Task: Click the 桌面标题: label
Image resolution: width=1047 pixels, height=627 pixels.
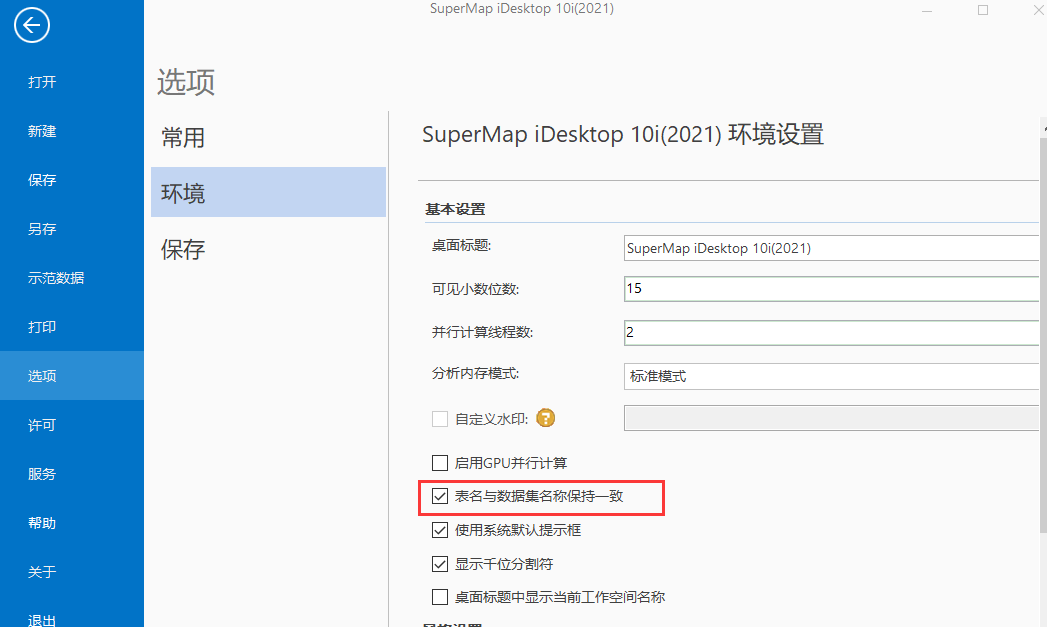Action: pos(461,246)
